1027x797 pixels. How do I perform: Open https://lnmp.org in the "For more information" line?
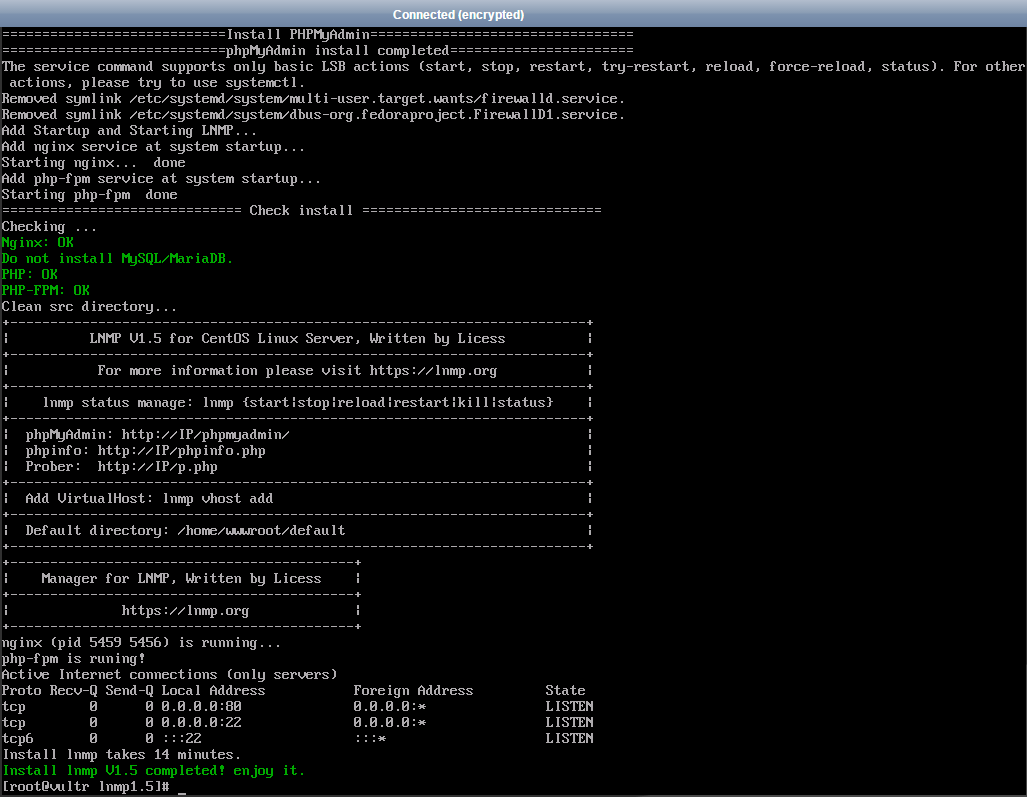(433, 371)
